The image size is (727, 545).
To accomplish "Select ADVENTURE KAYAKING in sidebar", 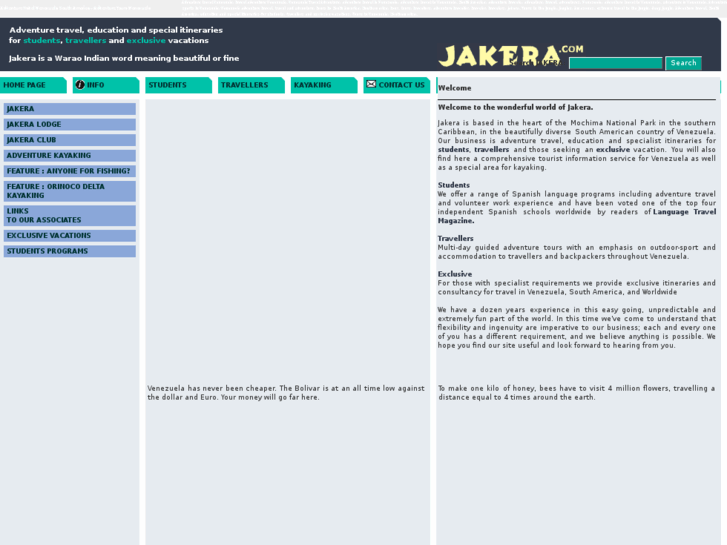I will click(70, 155).
